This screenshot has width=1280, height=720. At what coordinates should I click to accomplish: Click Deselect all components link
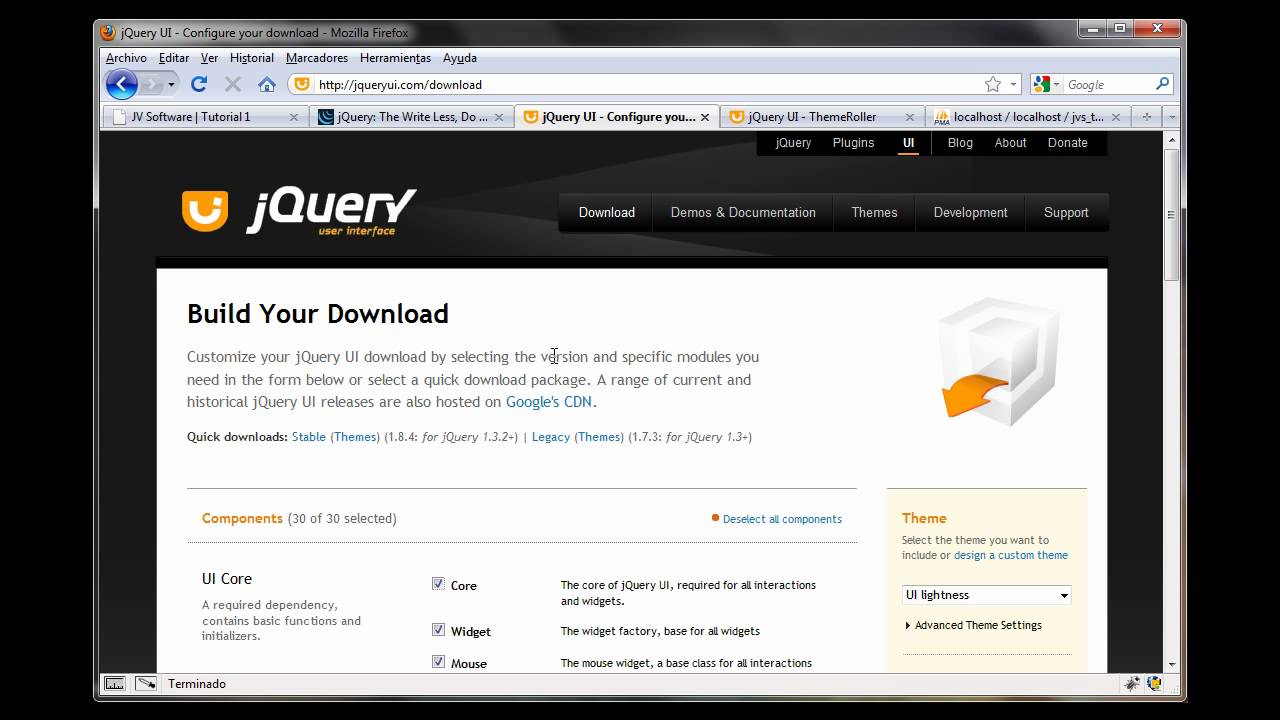[782, 519]
